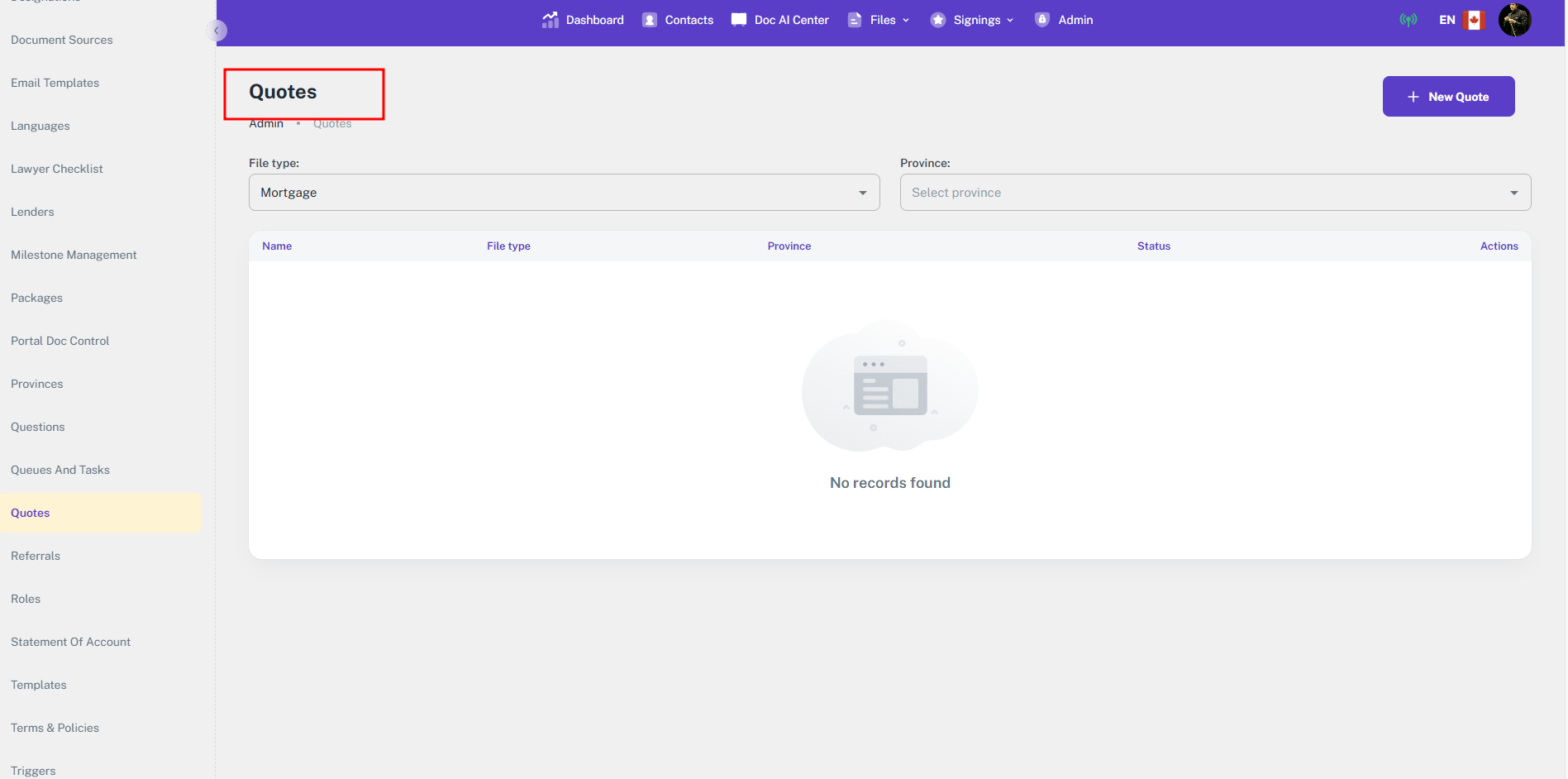The height and width of the screenshot is (779, 1568).
Task: Open Provinces in sidebar
Action: click(x=37, y=384)
